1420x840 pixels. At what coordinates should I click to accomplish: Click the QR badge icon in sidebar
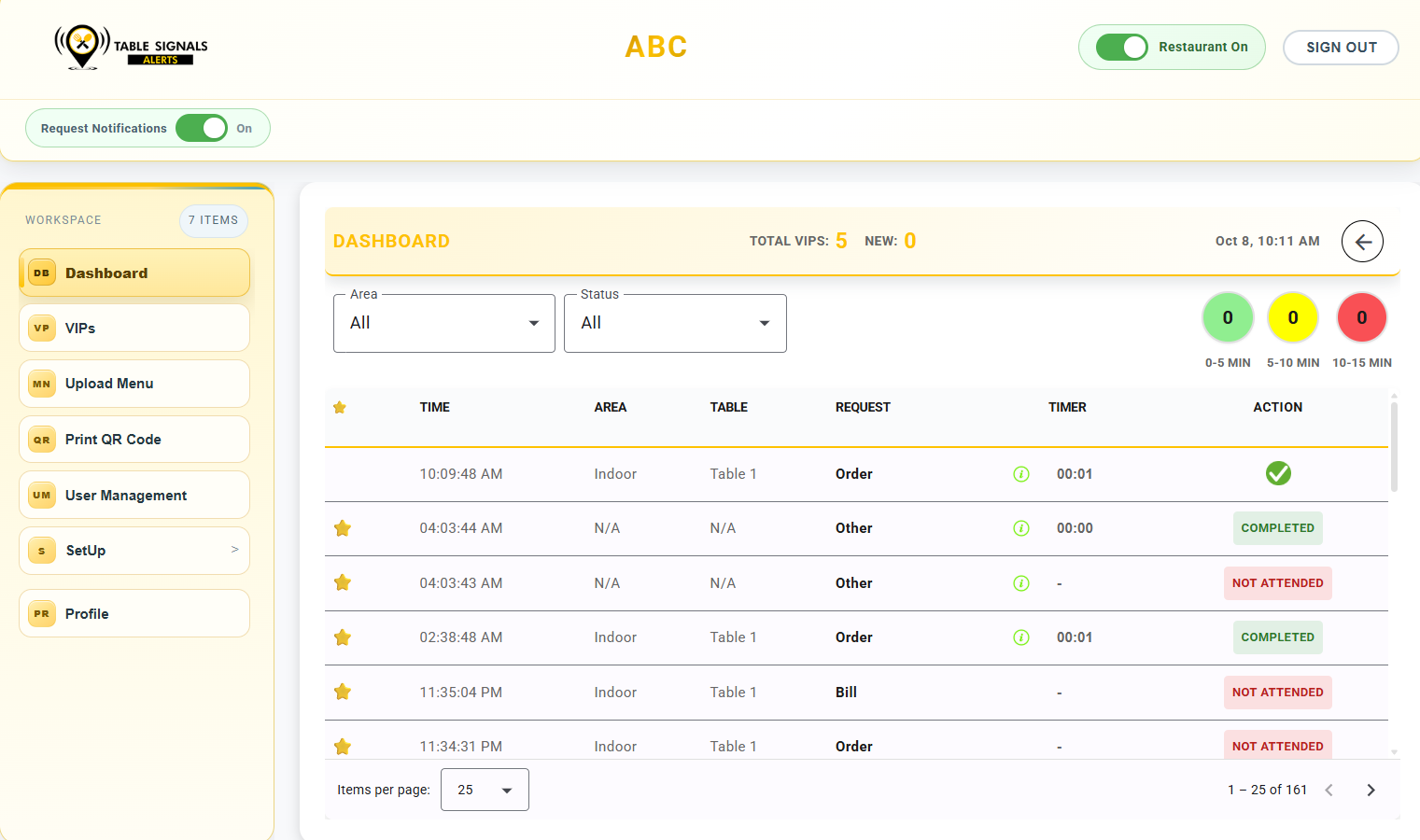41,440
